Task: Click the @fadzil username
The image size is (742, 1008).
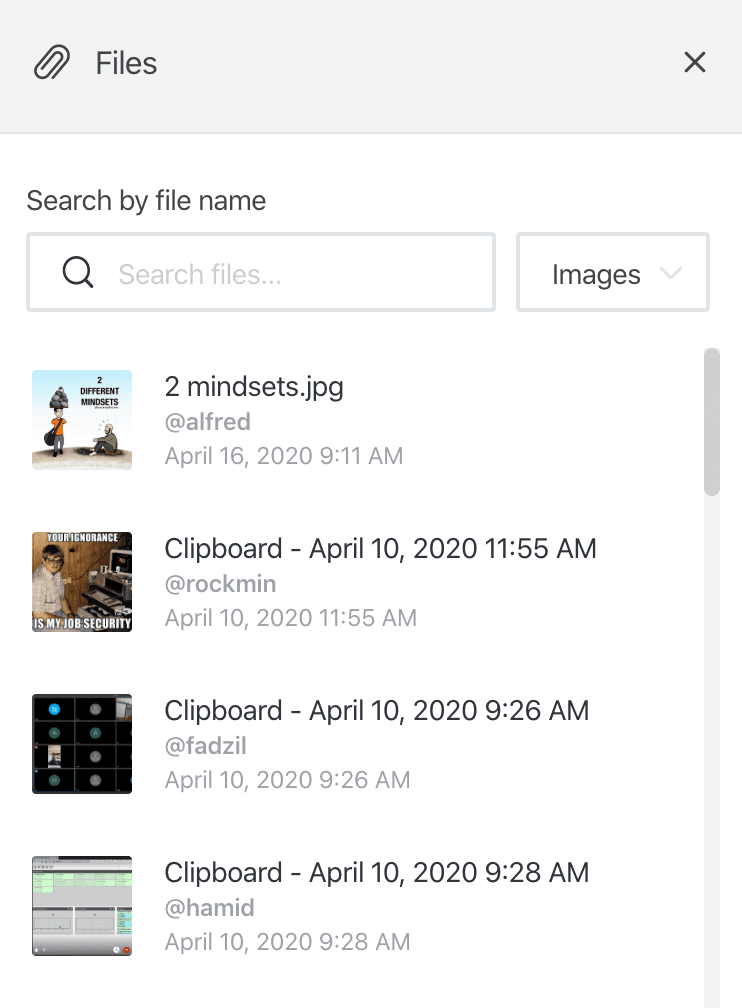Action: point(205,746)
